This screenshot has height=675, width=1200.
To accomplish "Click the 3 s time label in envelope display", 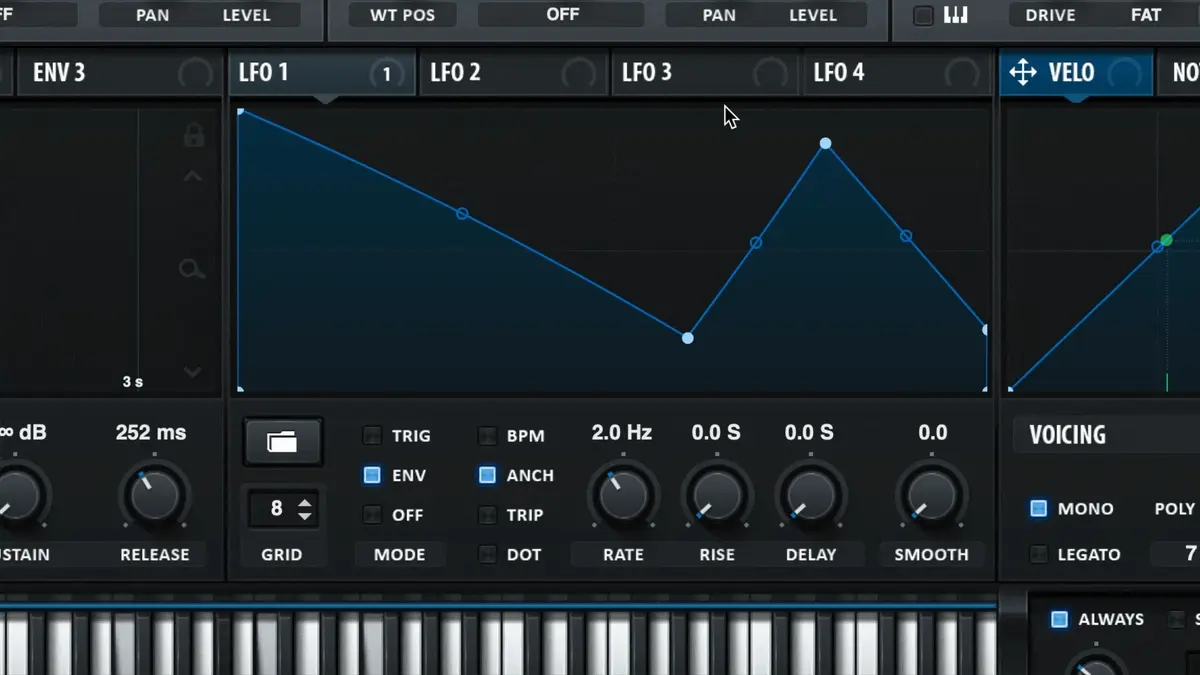I will pos(132,382).
